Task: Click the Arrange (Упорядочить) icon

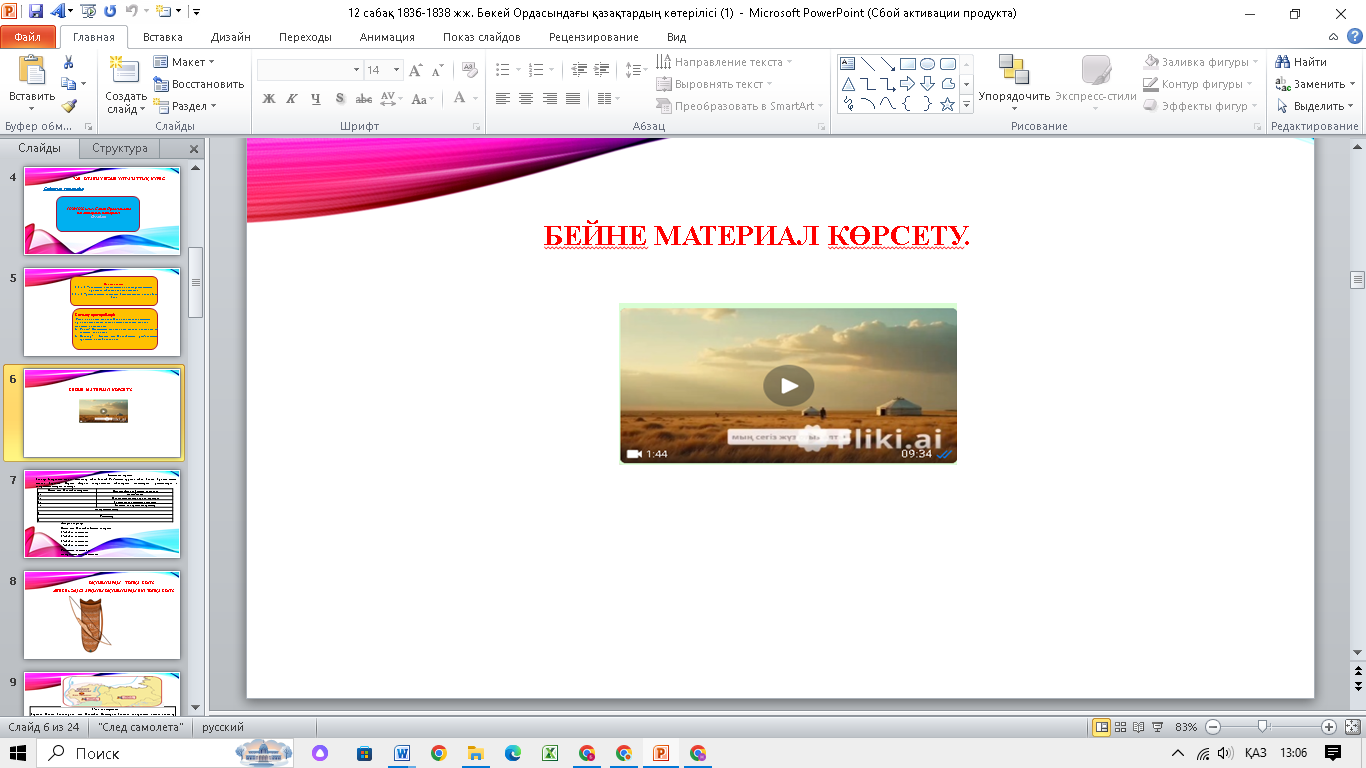Action: click(1013, 72)
